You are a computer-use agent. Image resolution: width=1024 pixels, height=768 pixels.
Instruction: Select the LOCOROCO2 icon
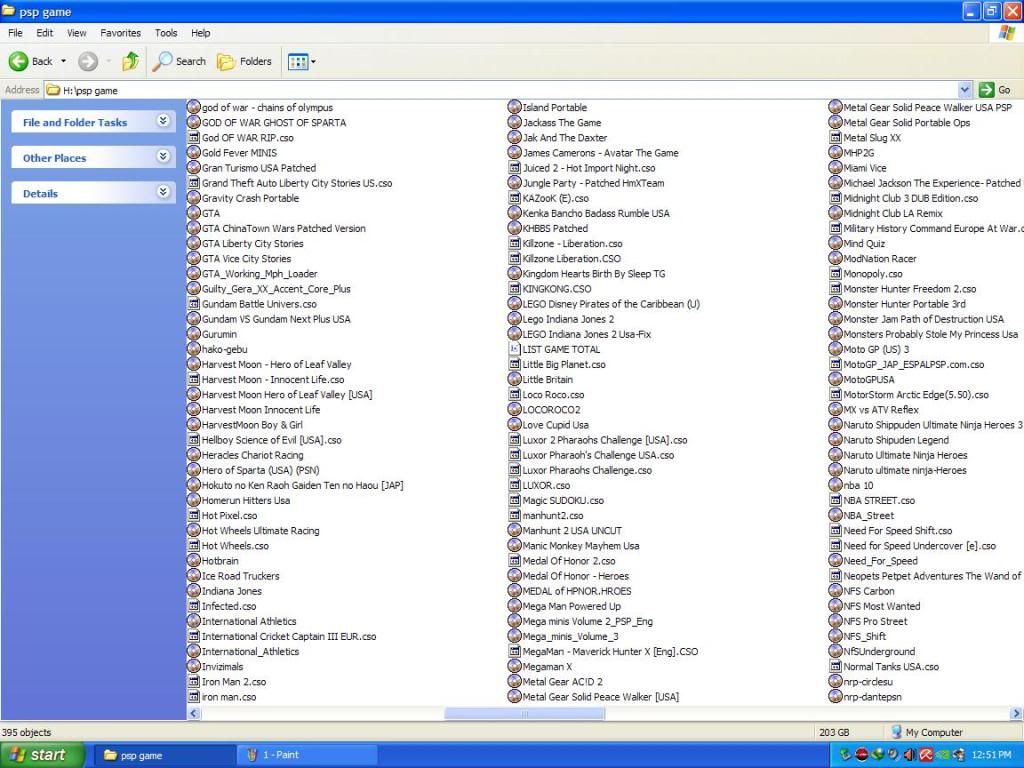pyautogui.click(x=514, y=409)
